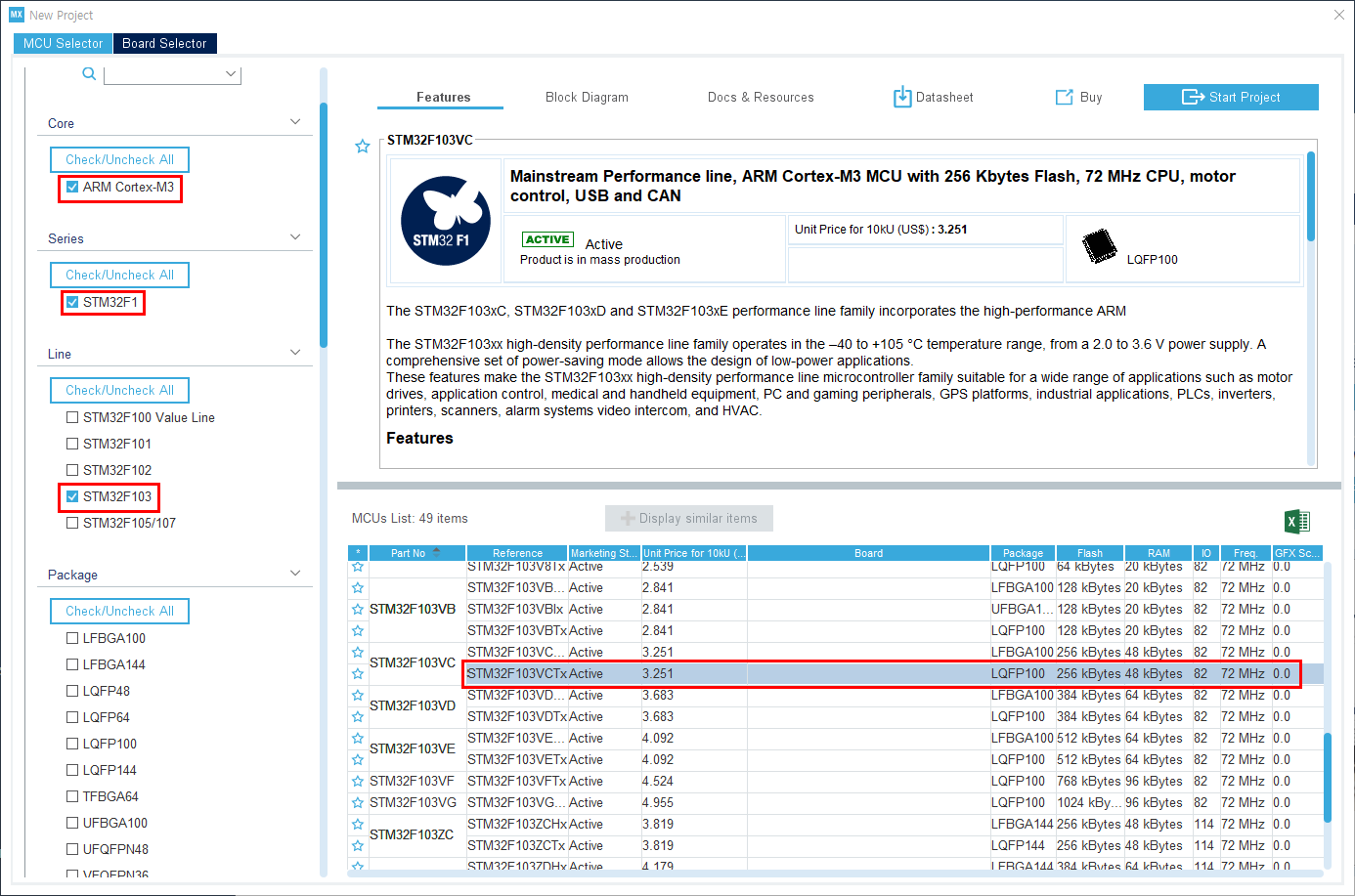Click Check/Uncheck All under Series

(119, 275)
